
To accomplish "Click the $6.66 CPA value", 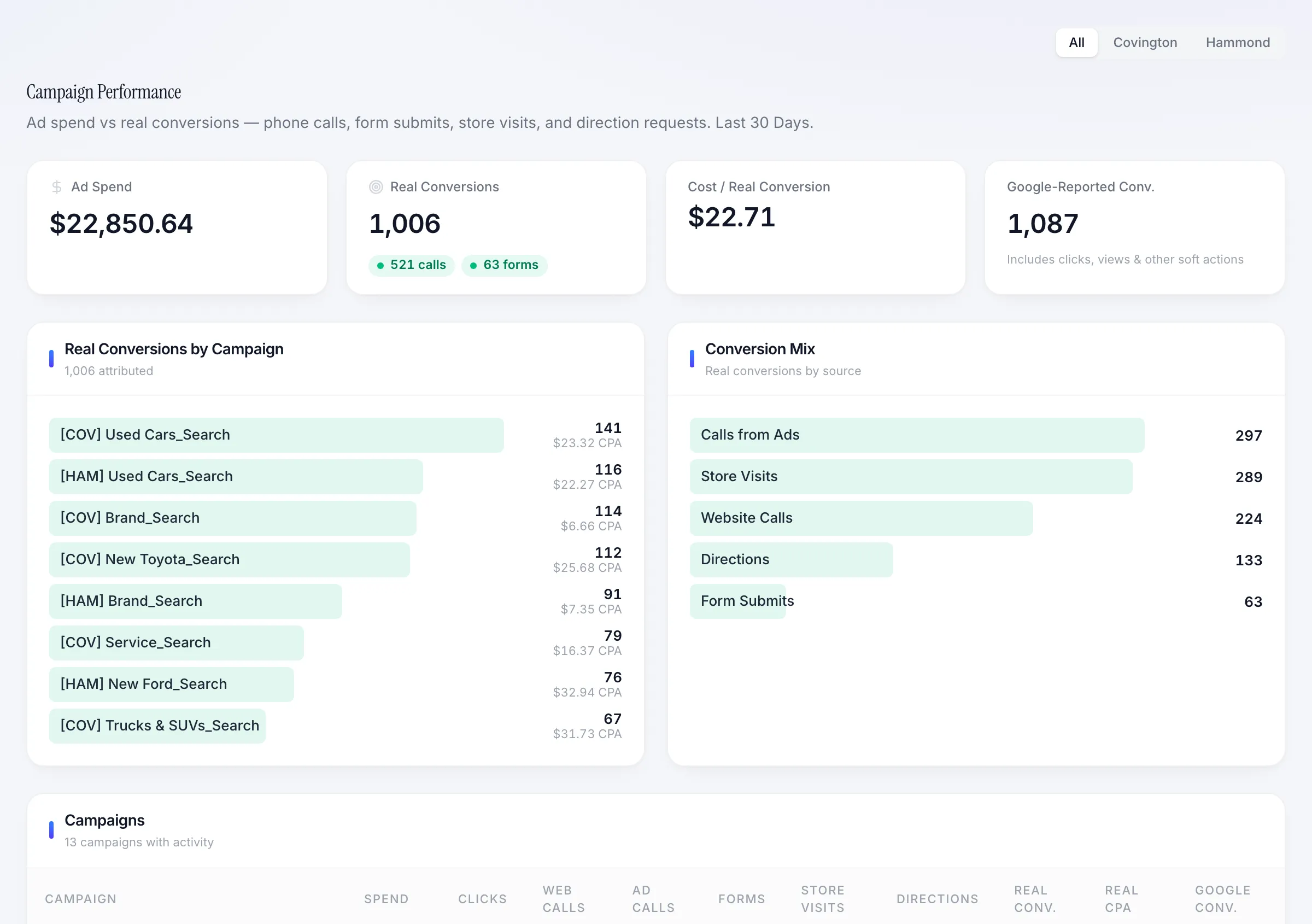I will point(591,527).
